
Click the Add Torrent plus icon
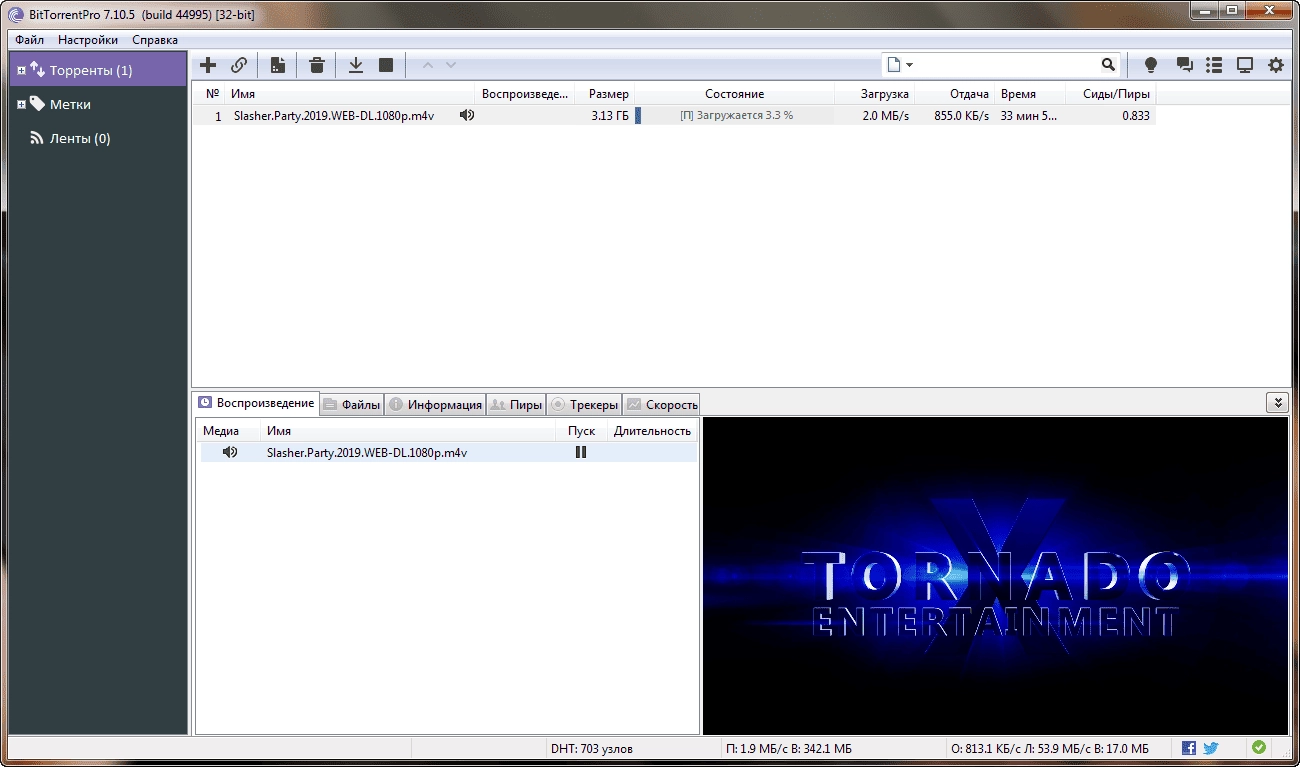(208, 65)
